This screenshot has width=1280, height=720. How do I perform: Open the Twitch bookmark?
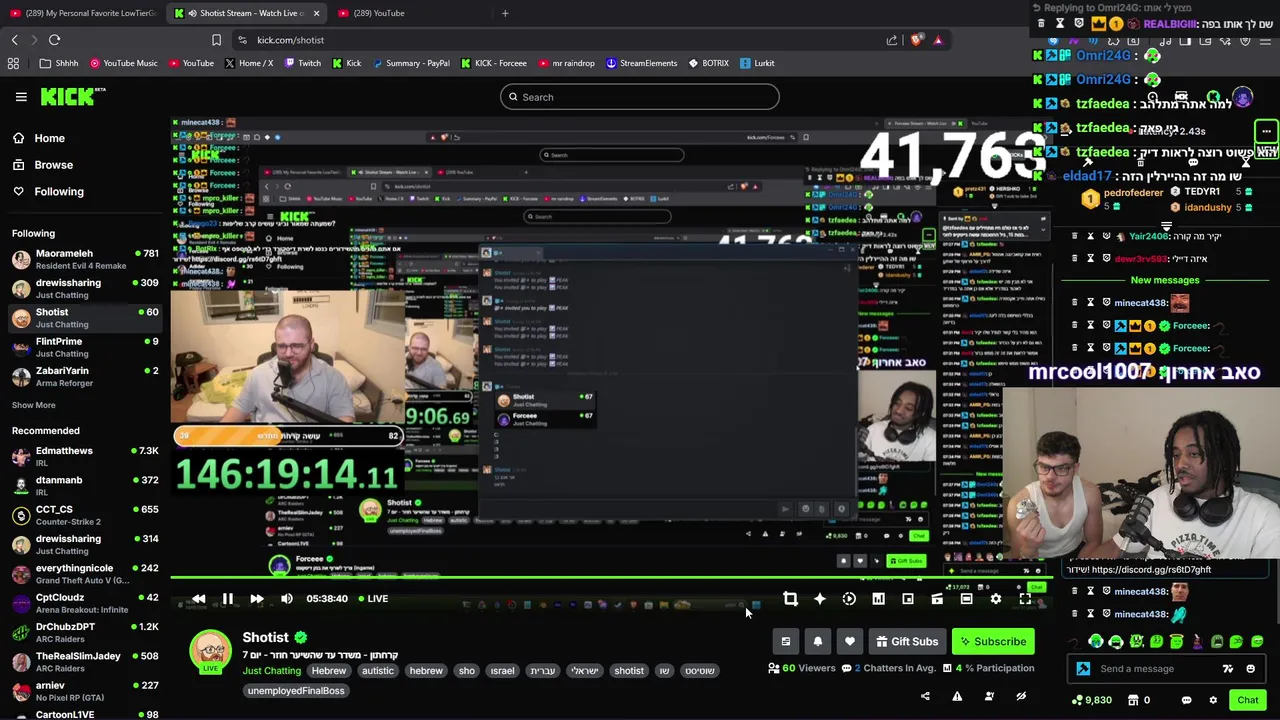pyautogui.click(x=302, y=63)
